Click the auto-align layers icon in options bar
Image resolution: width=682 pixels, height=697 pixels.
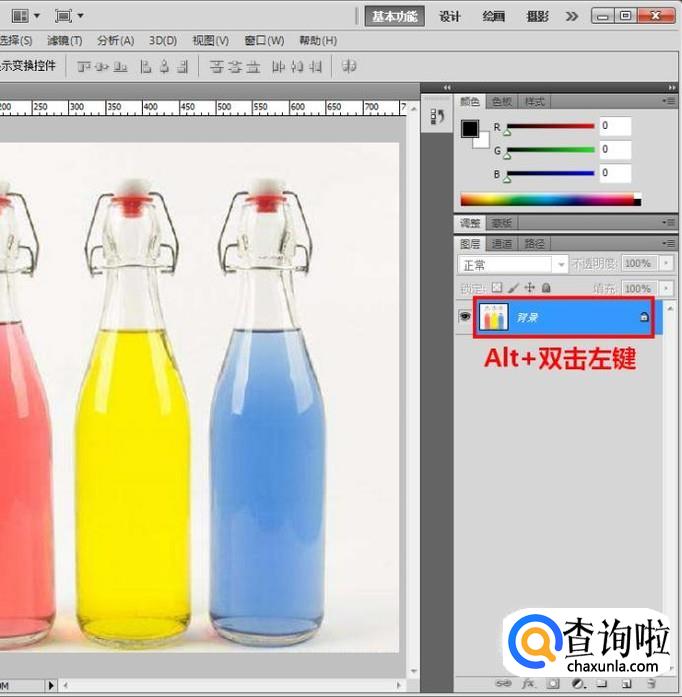click(x=349, y=66)
